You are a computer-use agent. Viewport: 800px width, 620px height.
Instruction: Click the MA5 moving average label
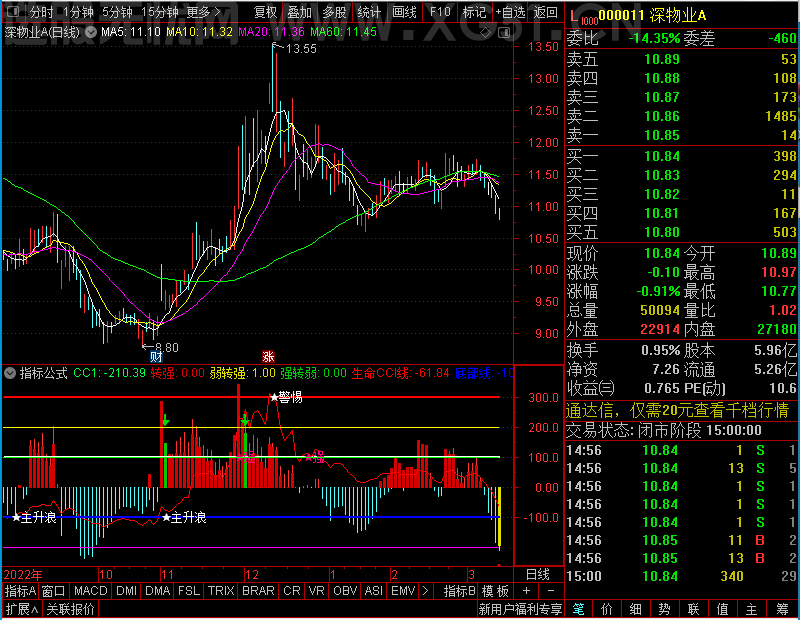coord(131,32)
